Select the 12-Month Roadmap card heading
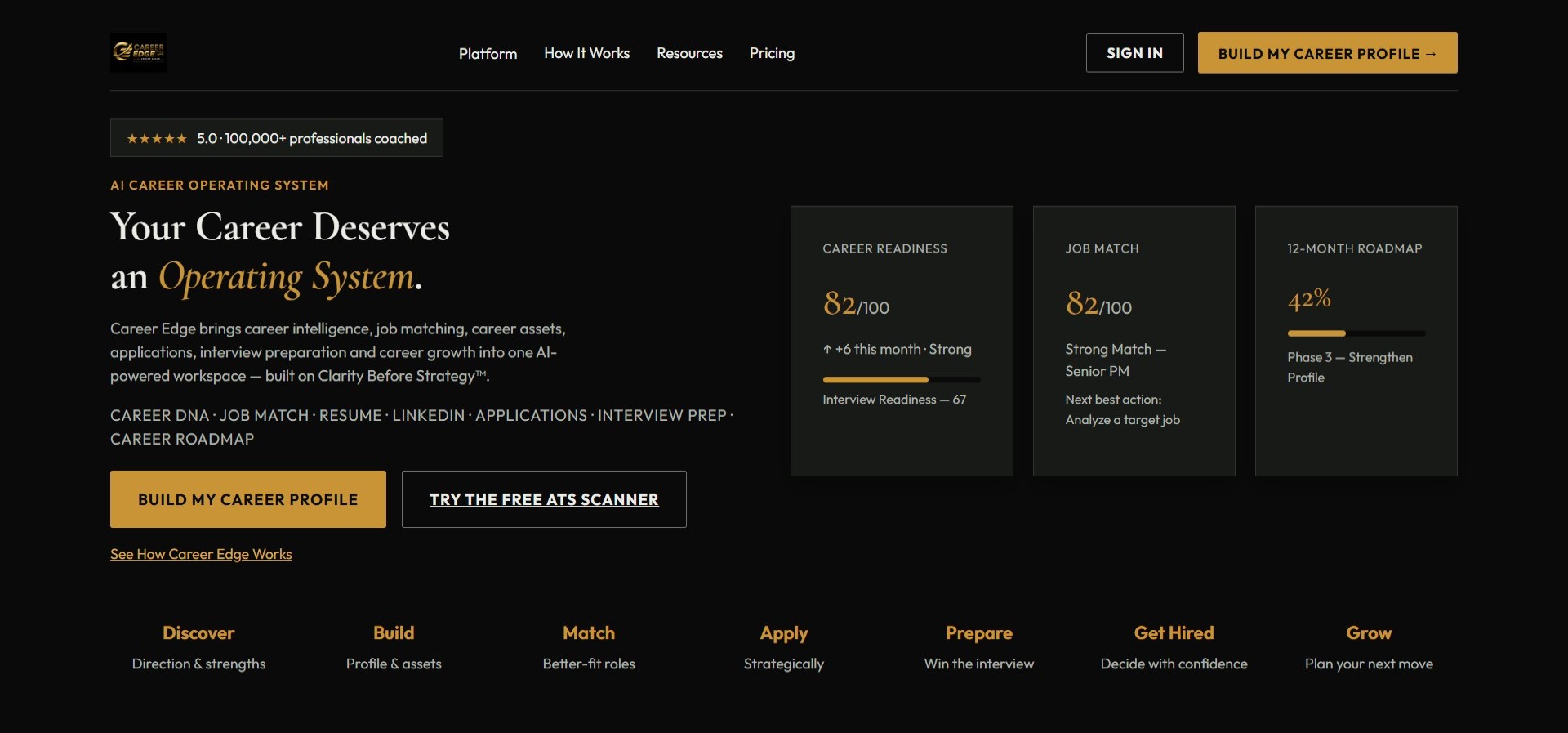The height and width of the screenshot is (733, 1568). click(x=1354, y=248)
